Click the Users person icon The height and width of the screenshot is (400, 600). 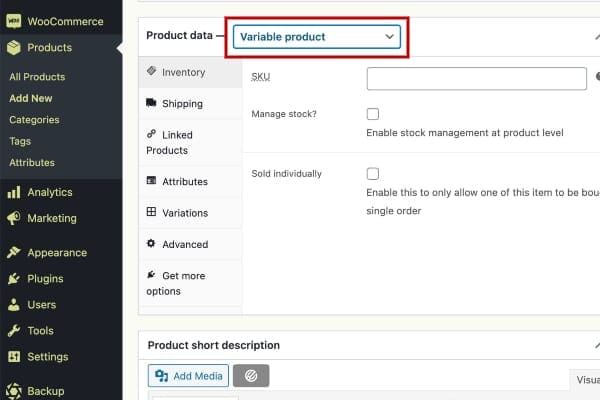pos(13,305)
